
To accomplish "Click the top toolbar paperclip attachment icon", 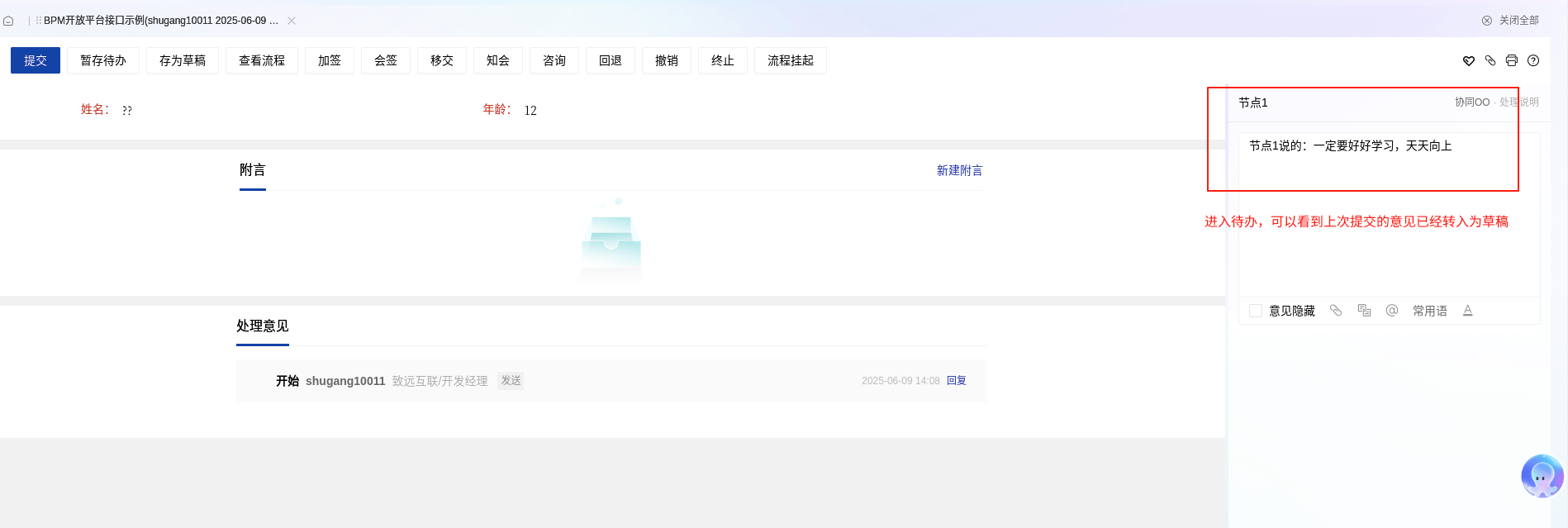I will pos(1490,60).
